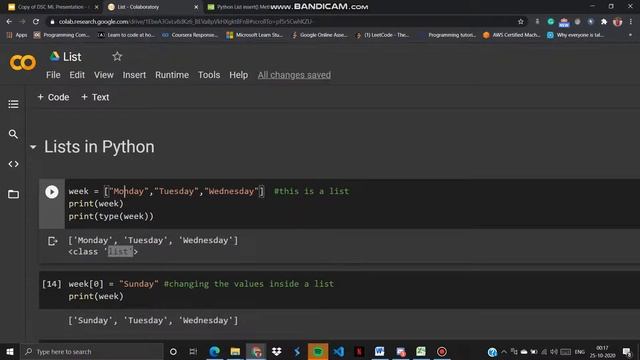Open Visual Studio Code from the taskbar
Screen dimensions: 640x360
click(x=338, y=351)
